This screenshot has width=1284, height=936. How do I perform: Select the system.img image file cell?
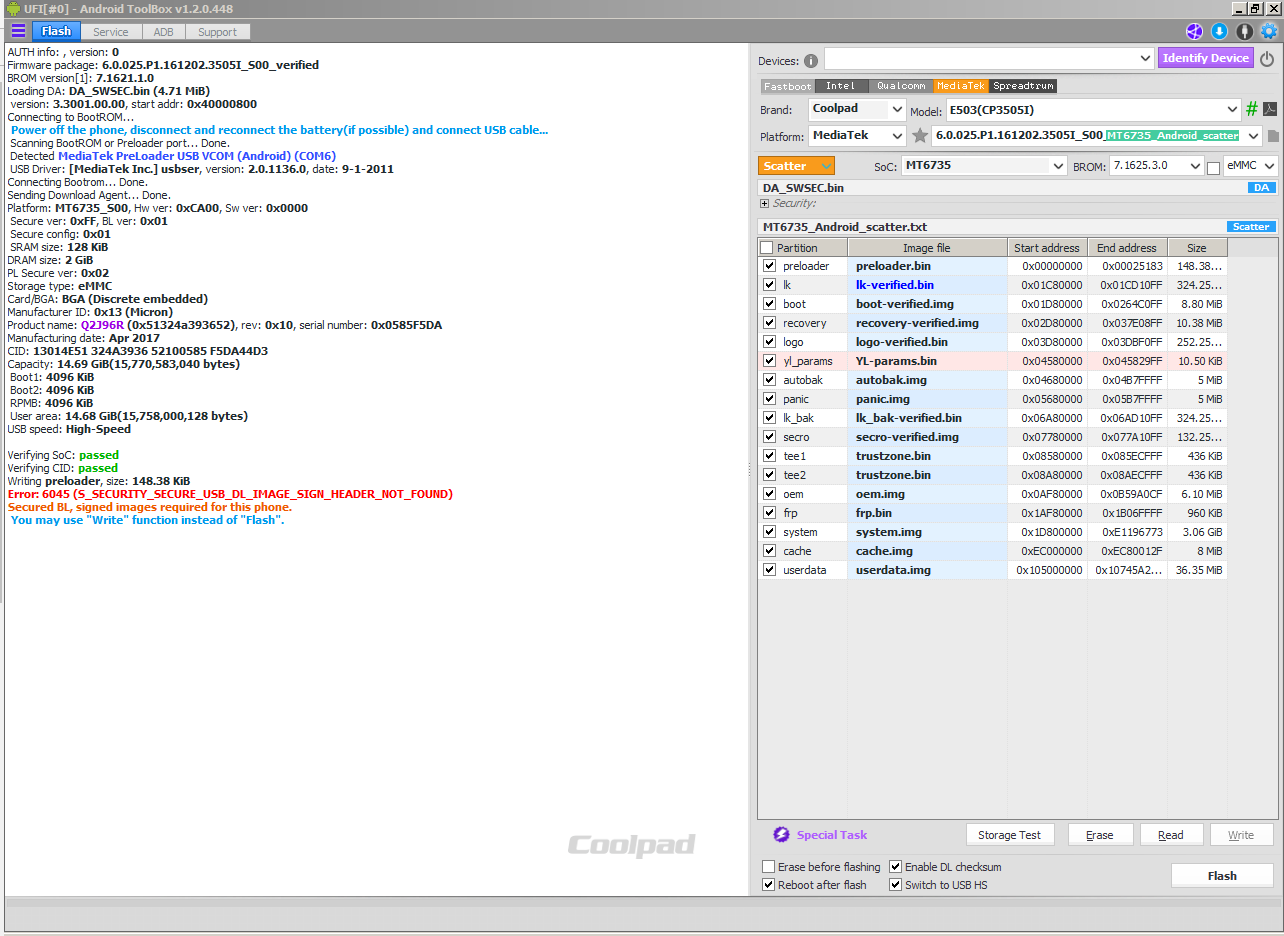click(x=927, y=532)
